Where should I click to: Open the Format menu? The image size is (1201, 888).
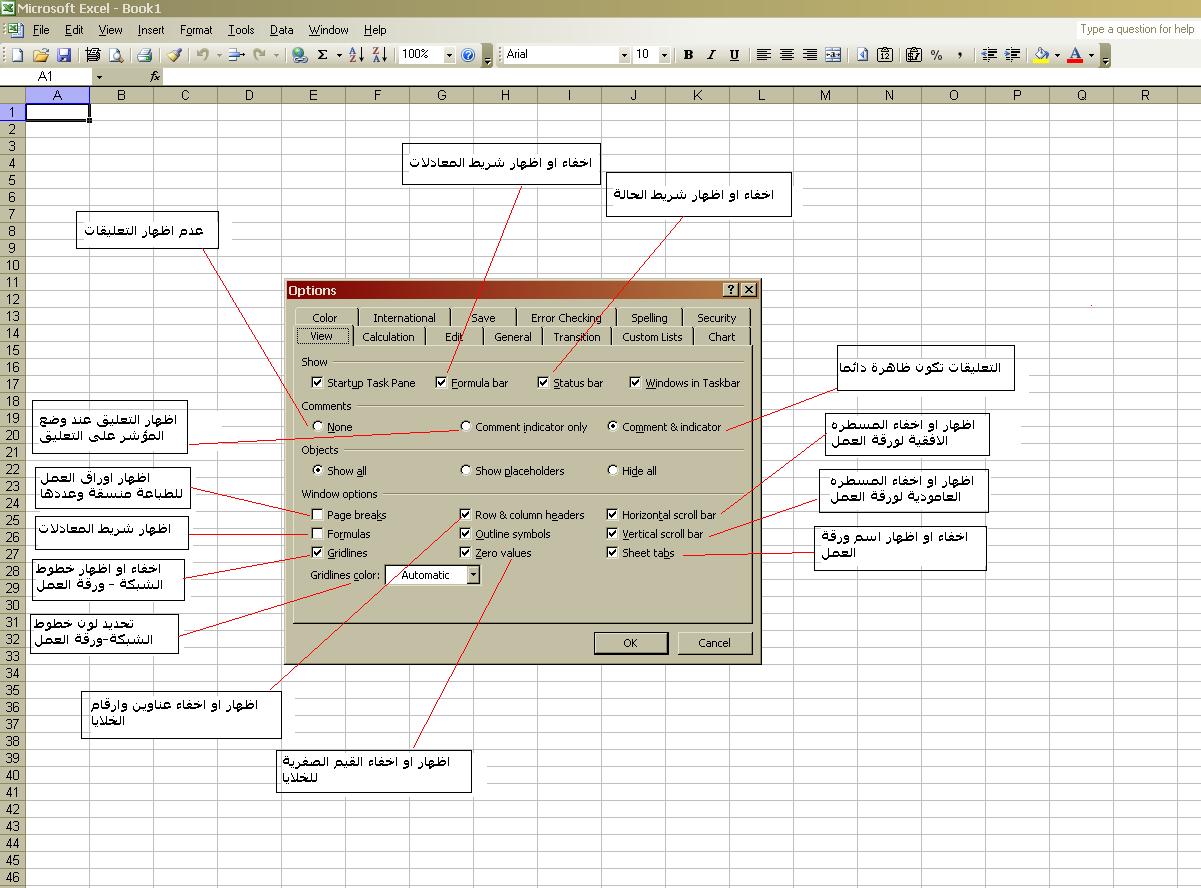click(196, 30)
